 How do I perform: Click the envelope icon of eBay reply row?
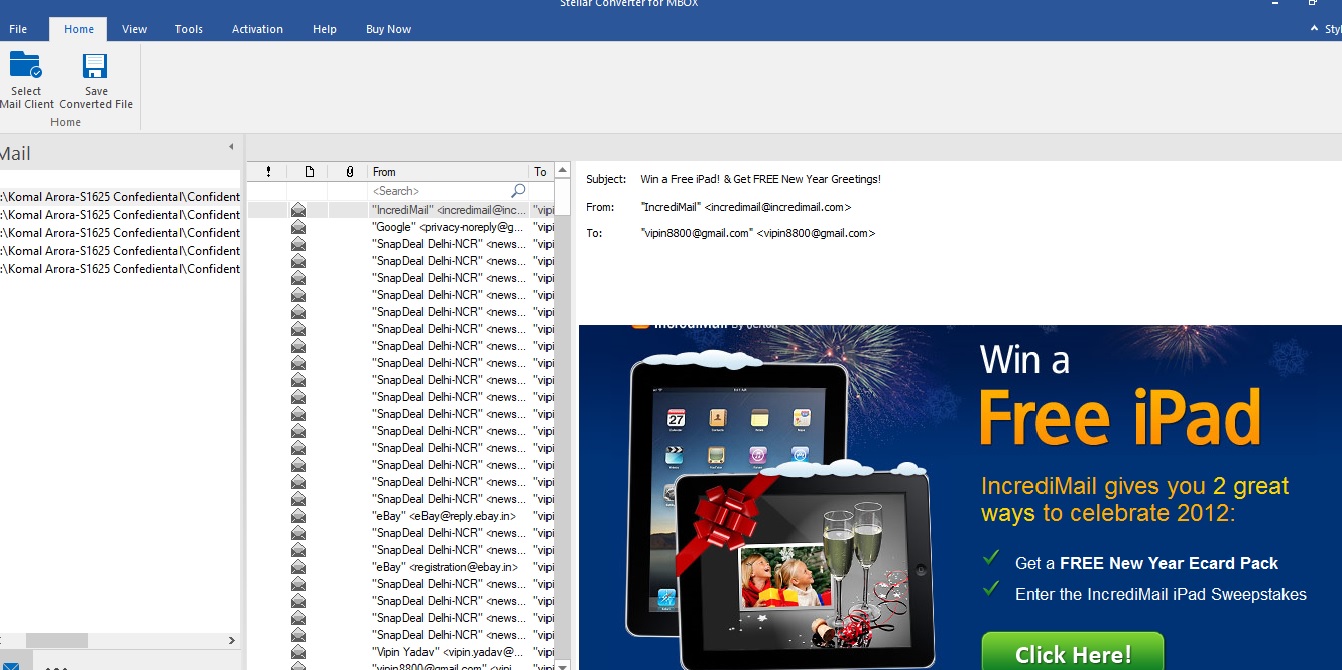(x=298, y=516)
